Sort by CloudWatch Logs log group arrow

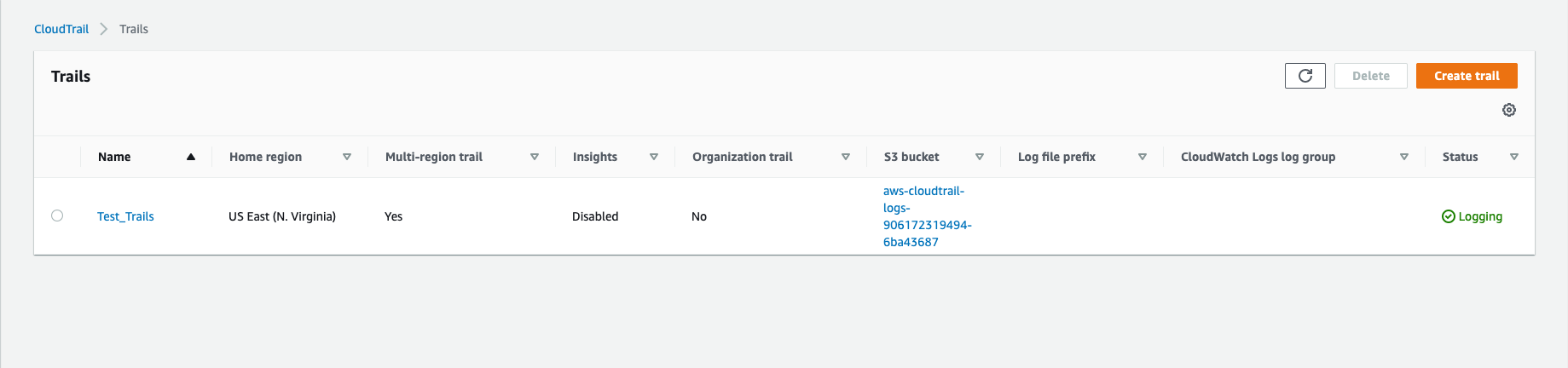[1404, 157]
